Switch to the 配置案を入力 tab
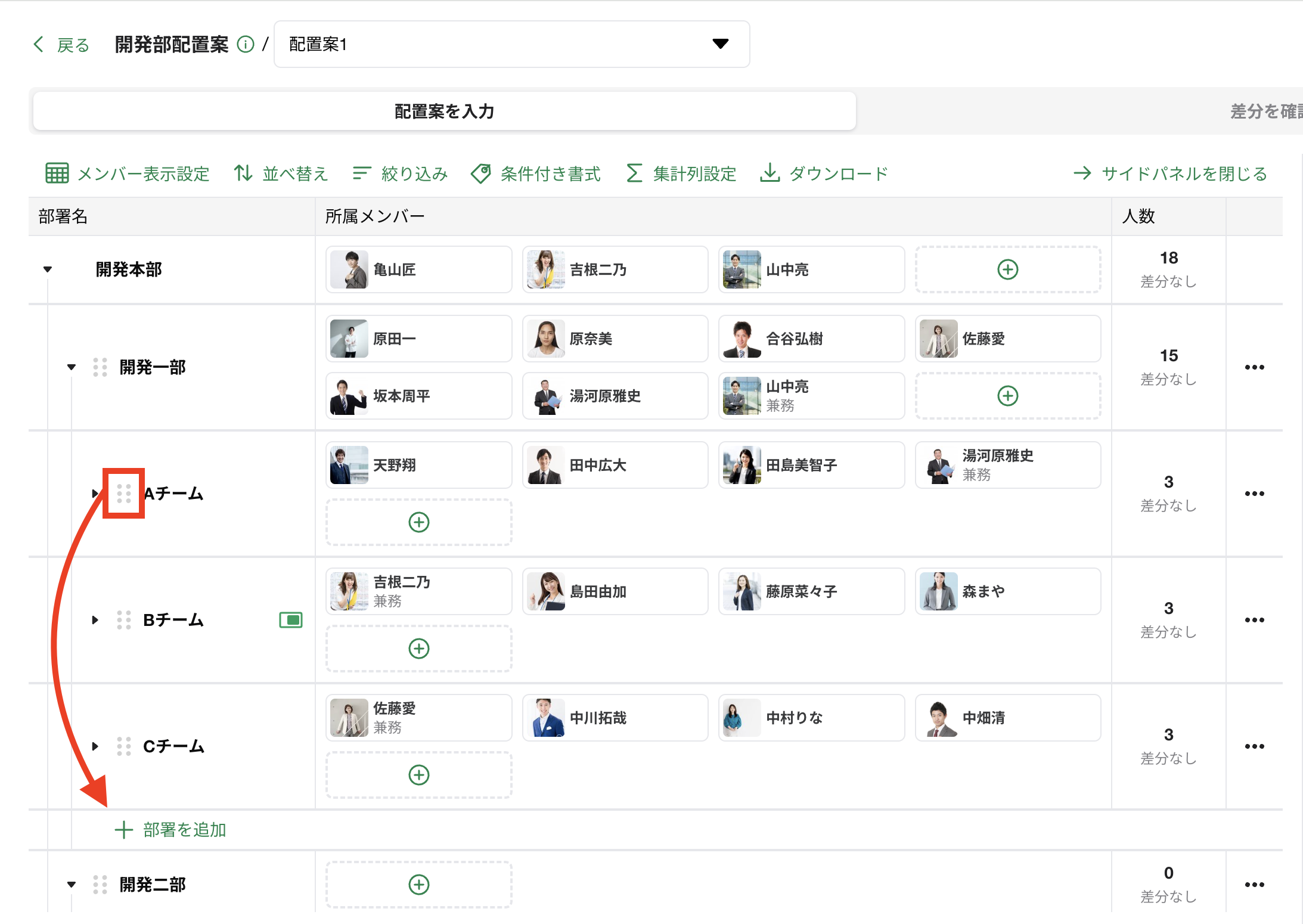 pos(444,111)
